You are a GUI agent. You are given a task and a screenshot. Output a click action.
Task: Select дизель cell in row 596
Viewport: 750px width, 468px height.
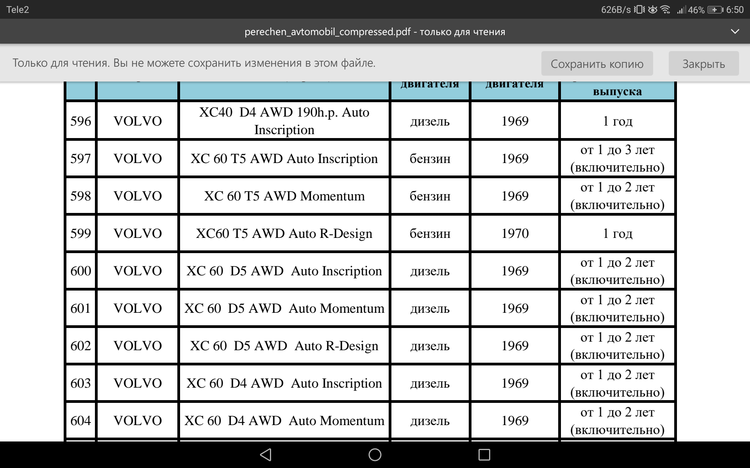(430, 121)
